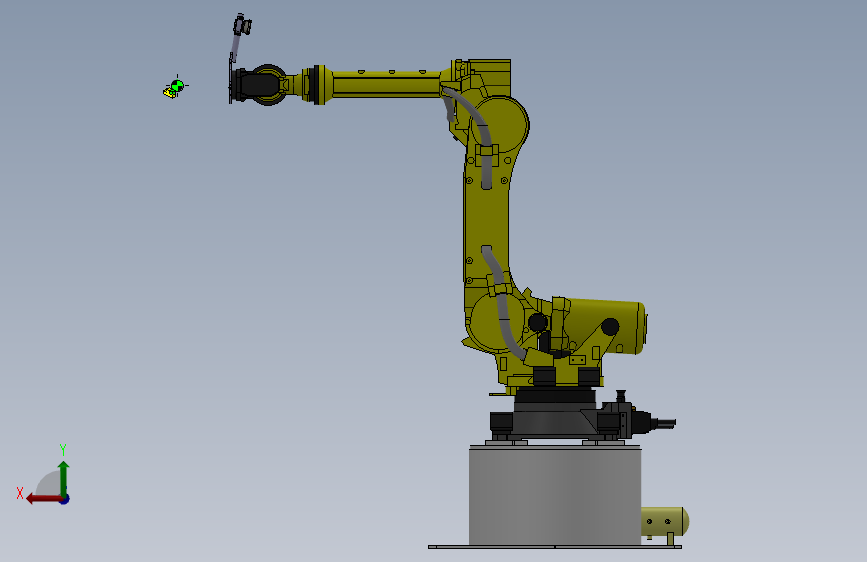Click the green Y axis arrow of the triad
This screenshot has height=562, width=867.
(64, 478)
